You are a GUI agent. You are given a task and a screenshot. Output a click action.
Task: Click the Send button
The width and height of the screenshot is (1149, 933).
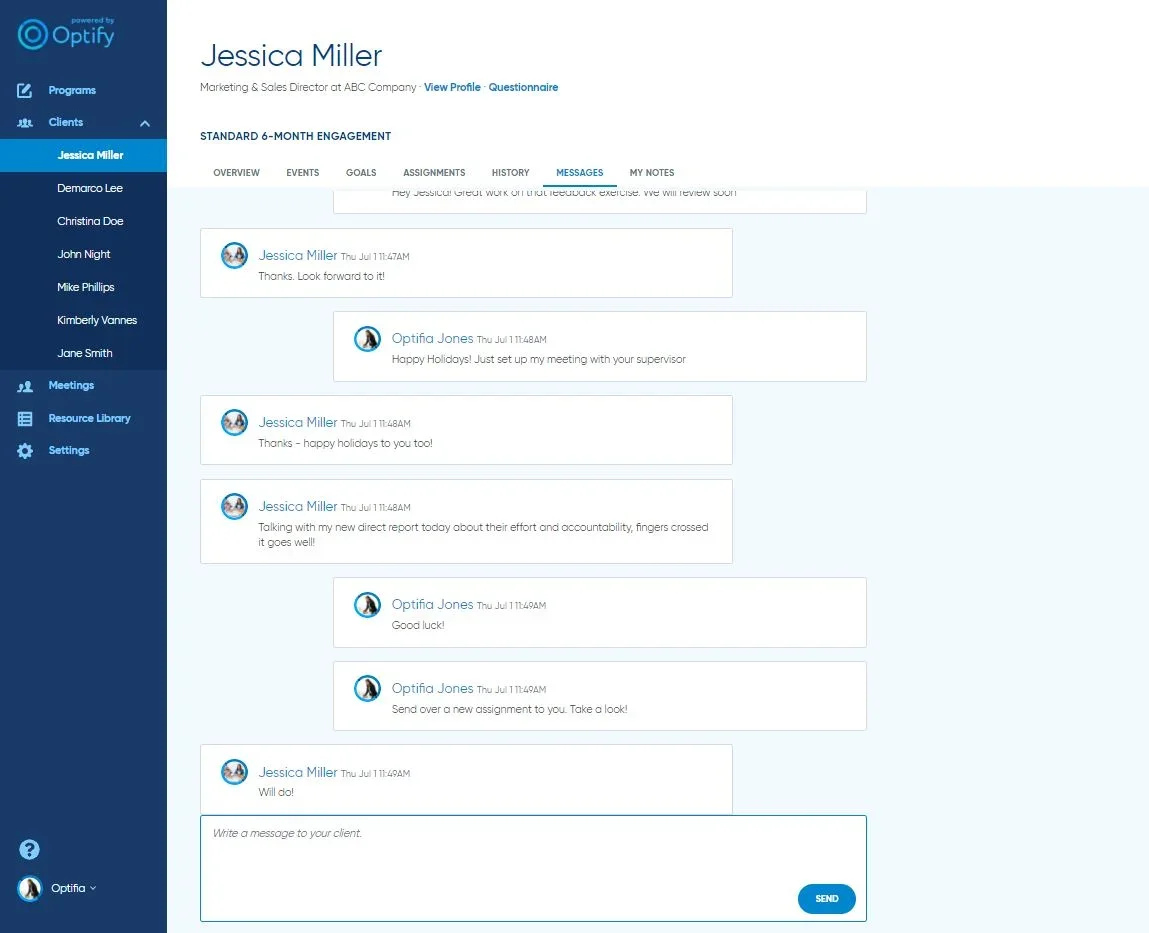pyautogui.click(x=827, y=899)
